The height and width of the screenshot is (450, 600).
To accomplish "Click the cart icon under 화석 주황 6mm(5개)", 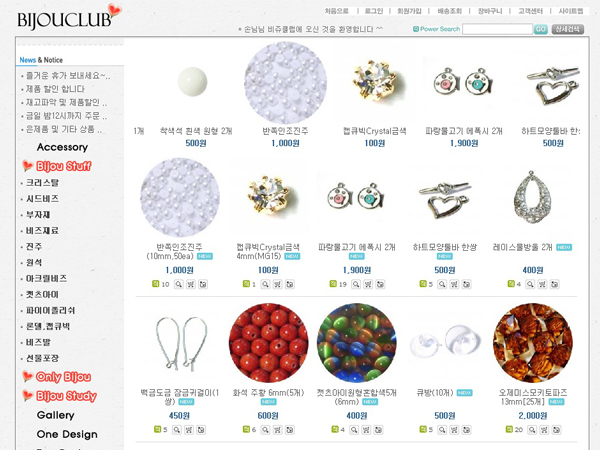I will [277, 430].
